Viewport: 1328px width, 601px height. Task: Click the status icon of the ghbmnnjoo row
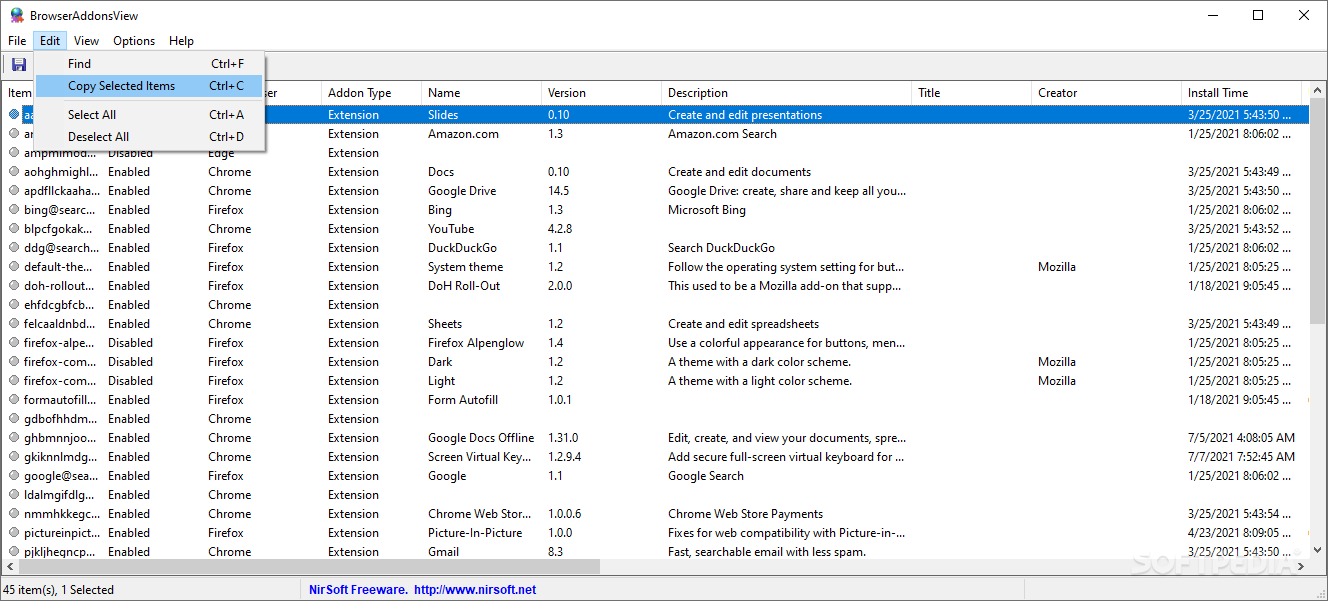(14, 438)
